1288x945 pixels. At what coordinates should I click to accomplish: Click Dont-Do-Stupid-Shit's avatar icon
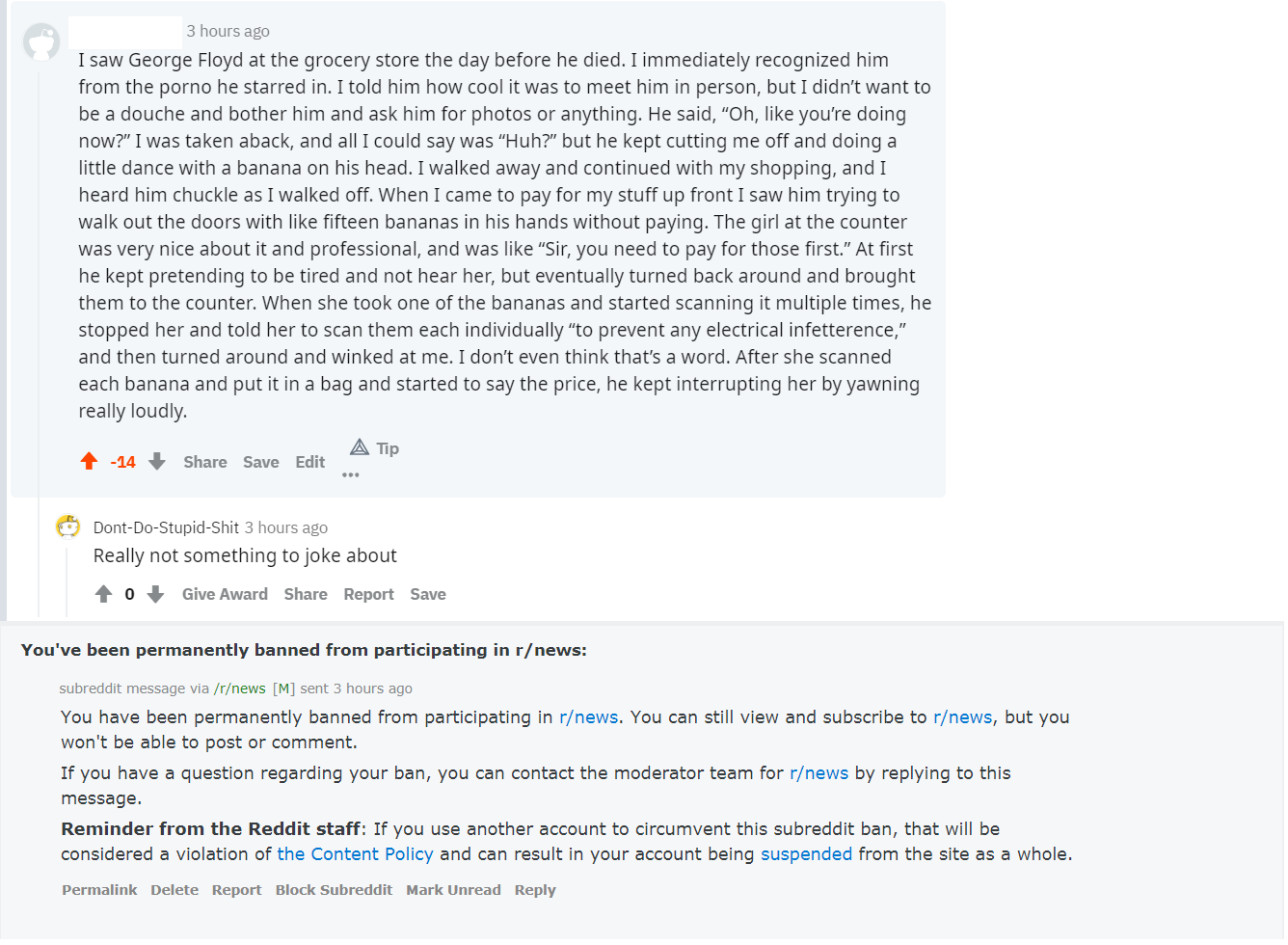(x=67, y=526)
